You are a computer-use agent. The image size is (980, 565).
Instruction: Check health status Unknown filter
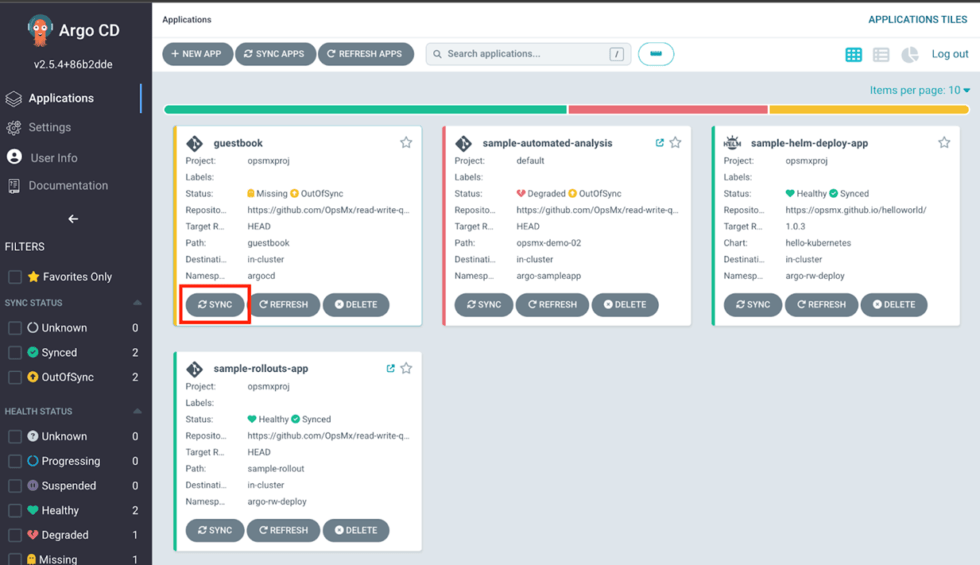coord(15,436)
